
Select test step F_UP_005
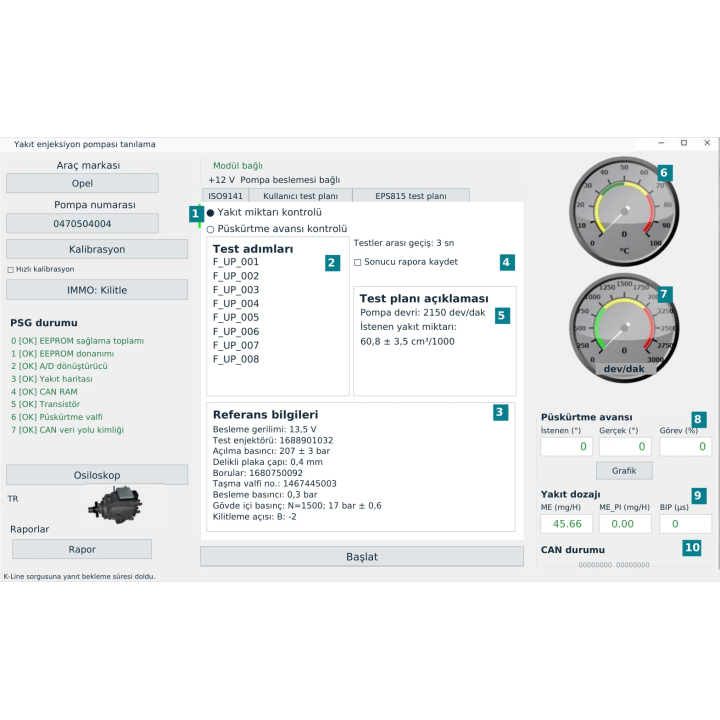click(x=236, y=317)
